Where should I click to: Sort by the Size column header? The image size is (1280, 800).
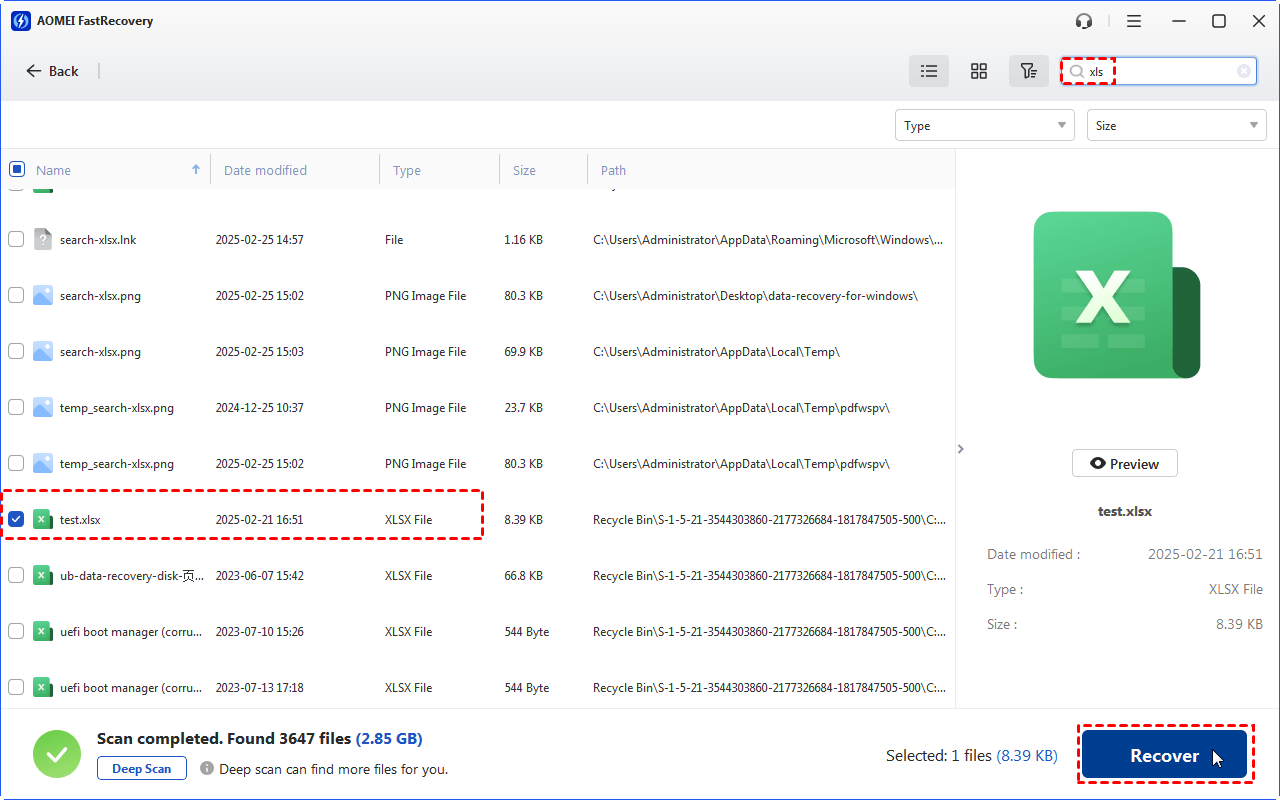tap(525, 170)
